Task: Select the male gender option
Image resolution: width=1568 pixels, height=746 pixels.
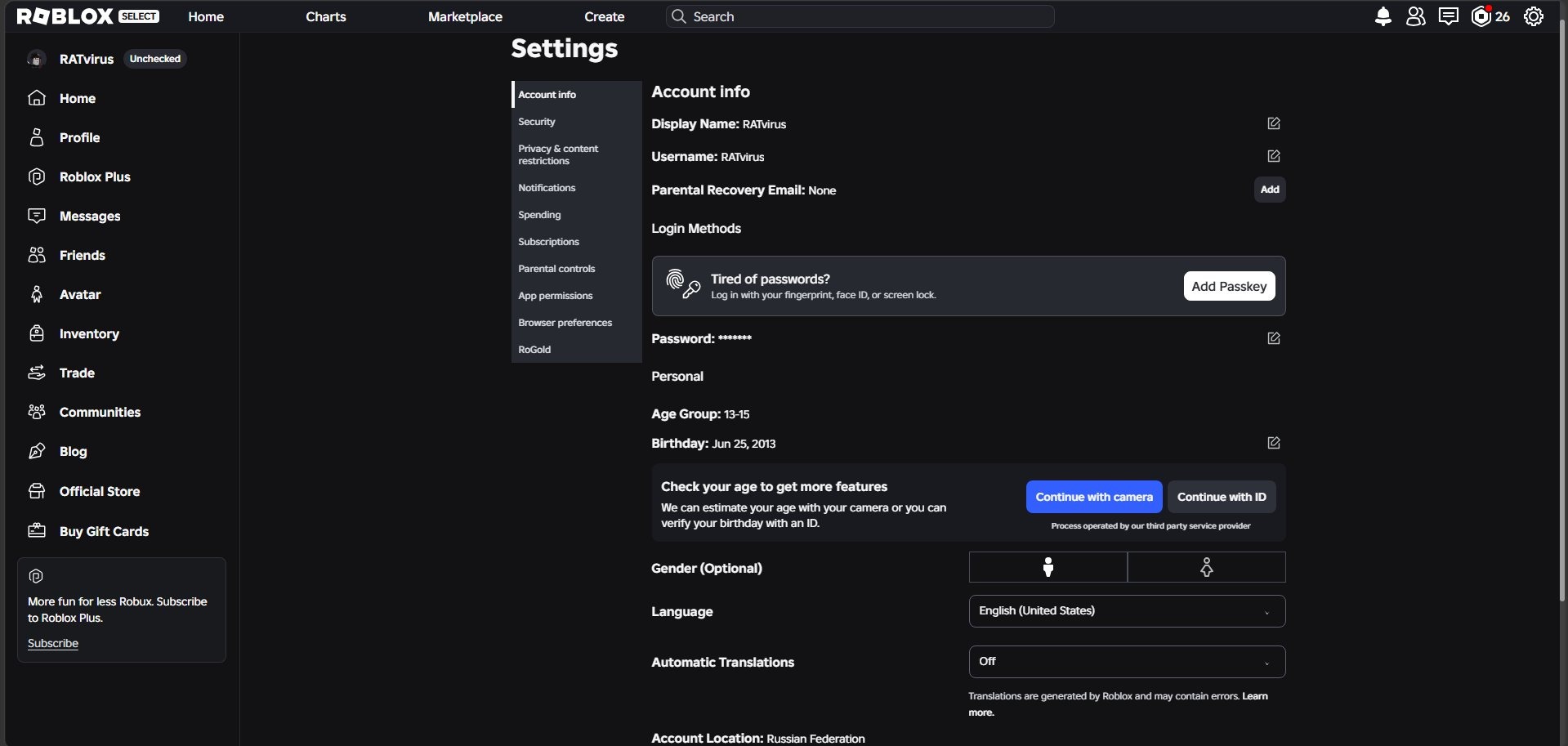Action: (x=1048, y=567)
